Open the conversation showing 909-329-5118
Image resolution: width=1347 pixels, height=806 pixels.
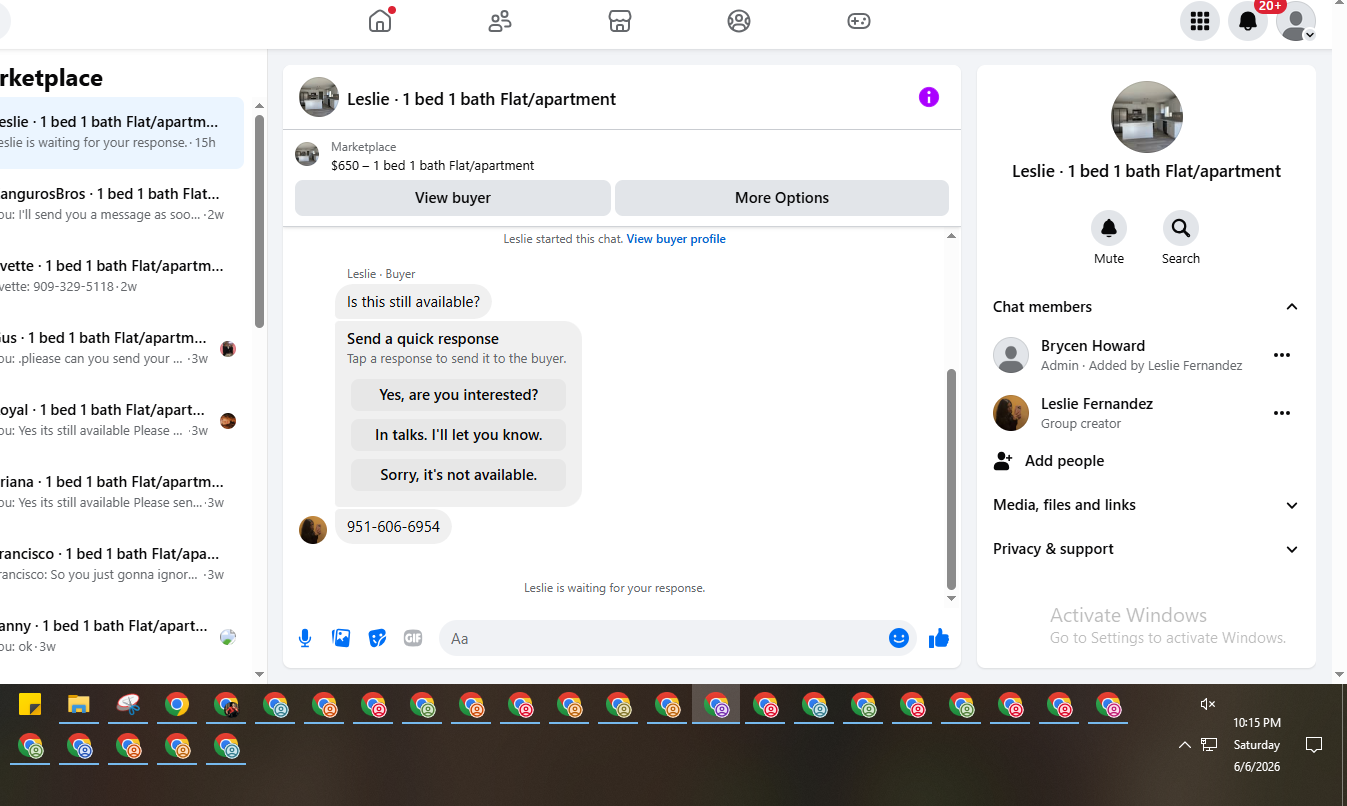pos(122,276)
